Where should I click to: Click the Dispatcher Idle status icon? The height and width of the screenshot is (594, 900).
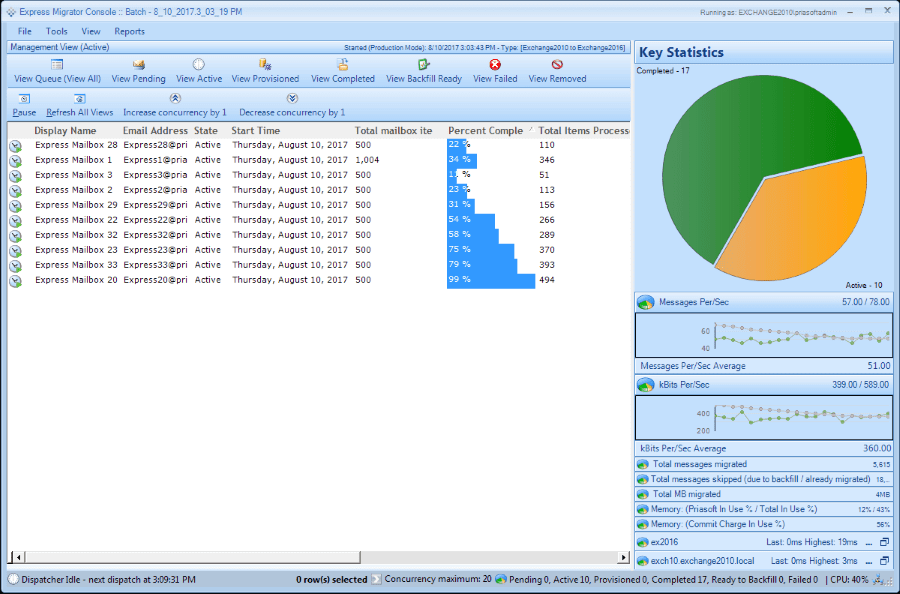[x=14, y=580]
